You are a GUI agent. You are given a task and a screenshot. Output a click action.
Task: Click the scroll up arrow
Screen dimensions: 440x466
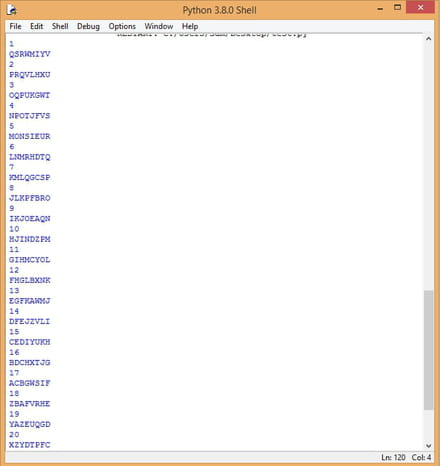(x=429, y=39)
